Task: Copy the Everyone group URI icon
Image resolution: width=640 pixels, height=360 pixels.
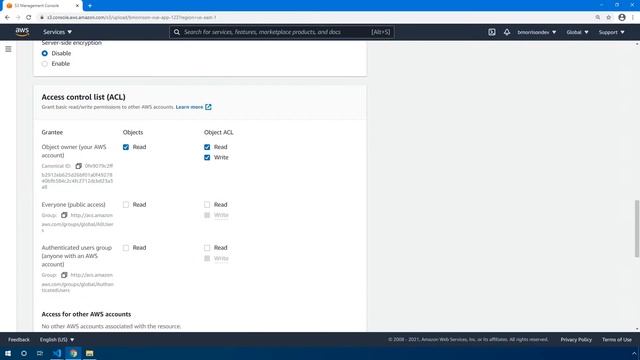Action: click(x=64, y=215)
